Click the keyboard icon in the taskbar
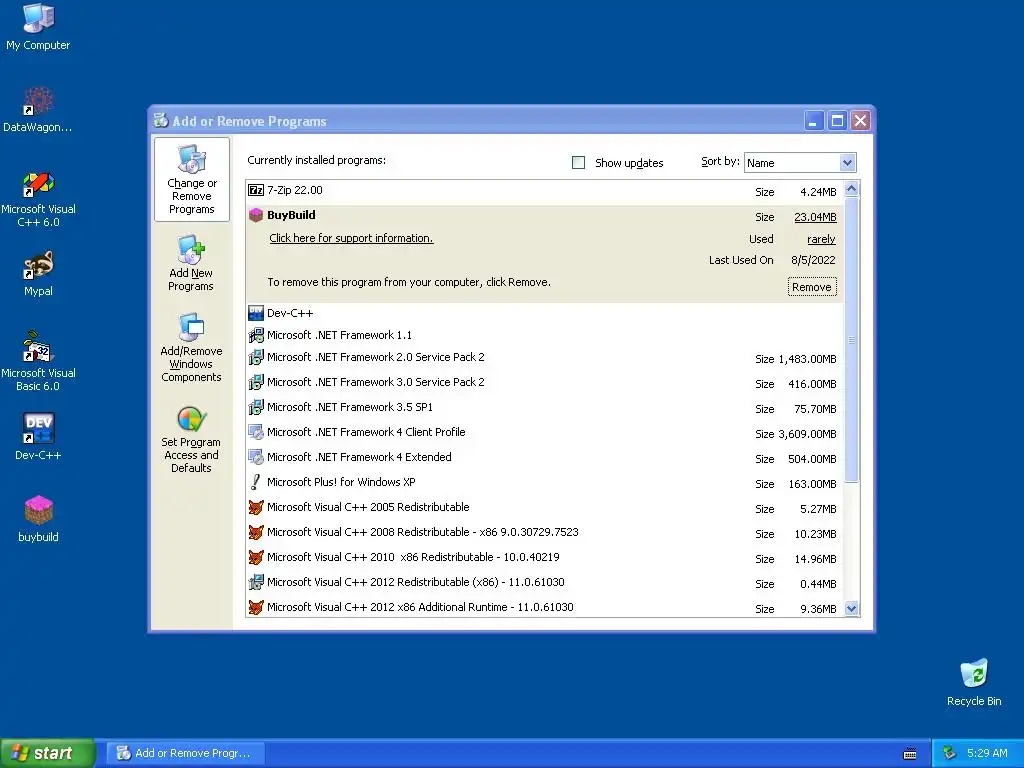The height and width of the screenshot is (768, 1024). click(x=910, y=754)
